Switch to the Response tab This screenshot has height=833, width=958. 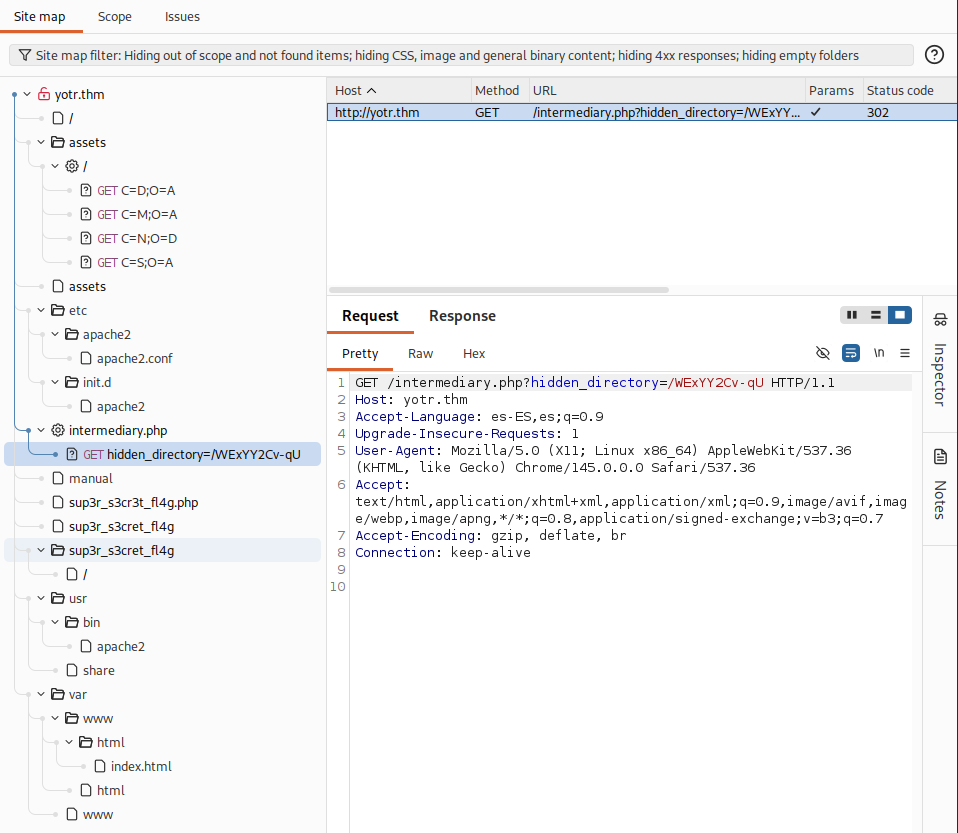[x=462, y=316]
